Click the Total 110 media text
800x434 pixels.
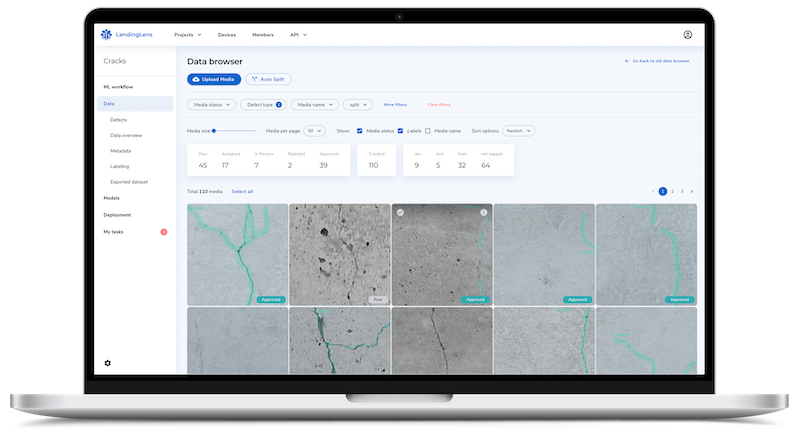205,192
